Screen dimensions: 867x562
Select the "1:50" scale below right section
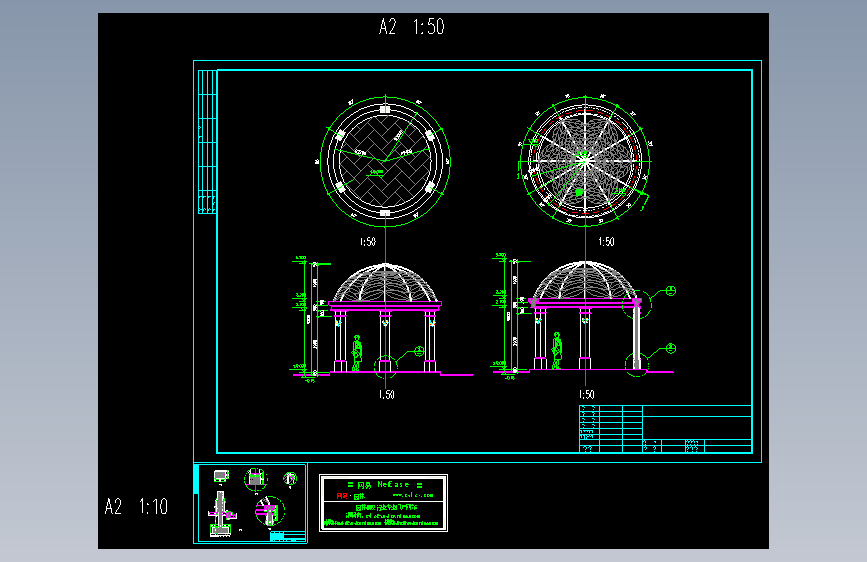pos(587,394)
